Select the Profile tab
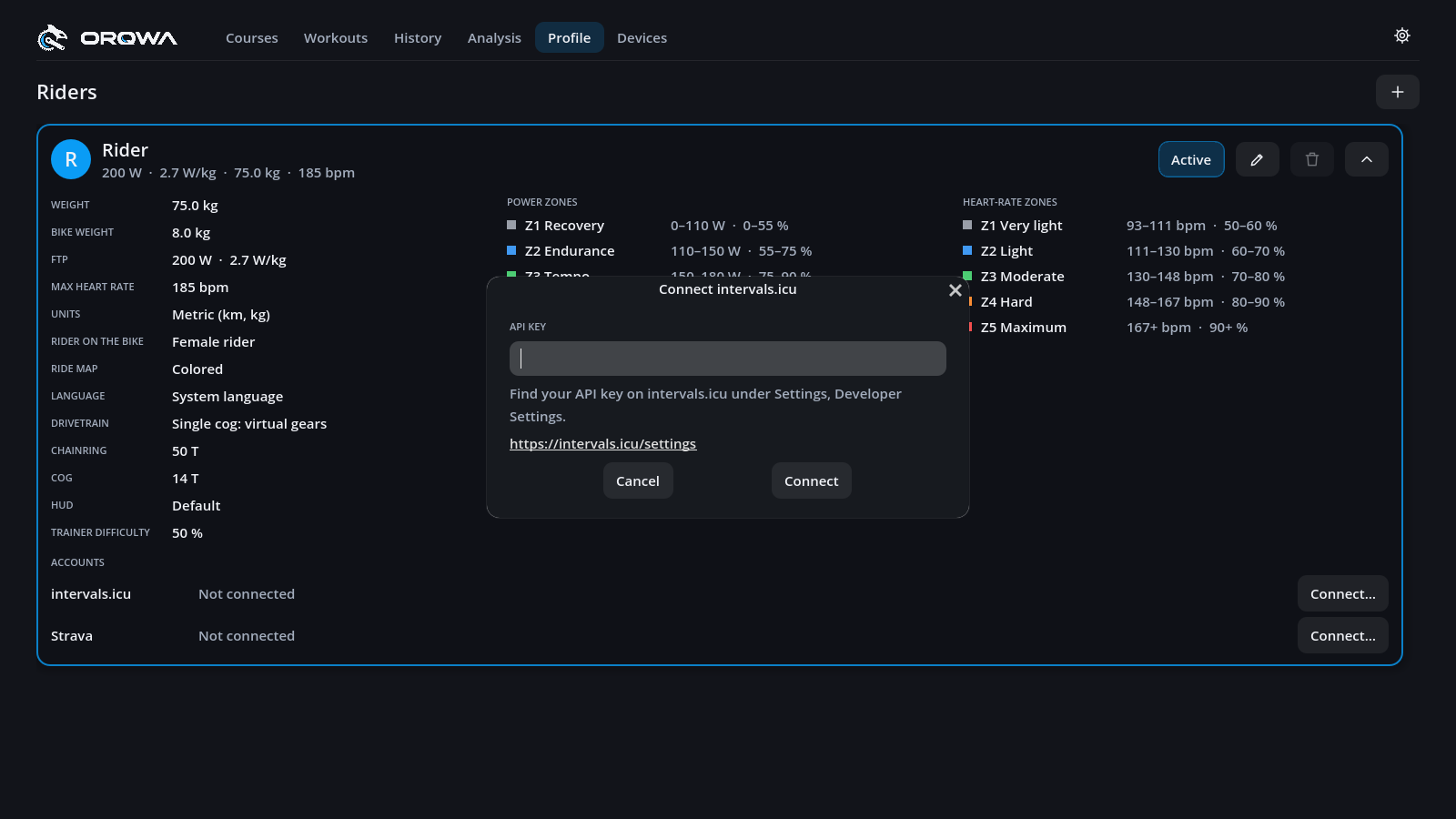1456x819 pixels. tap(570, 37)
